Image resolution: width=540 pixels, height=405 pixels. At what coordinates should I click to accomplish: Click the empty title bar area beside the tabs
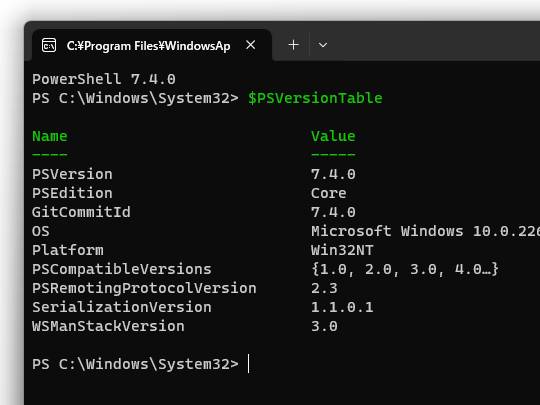[x=434, y=43]
